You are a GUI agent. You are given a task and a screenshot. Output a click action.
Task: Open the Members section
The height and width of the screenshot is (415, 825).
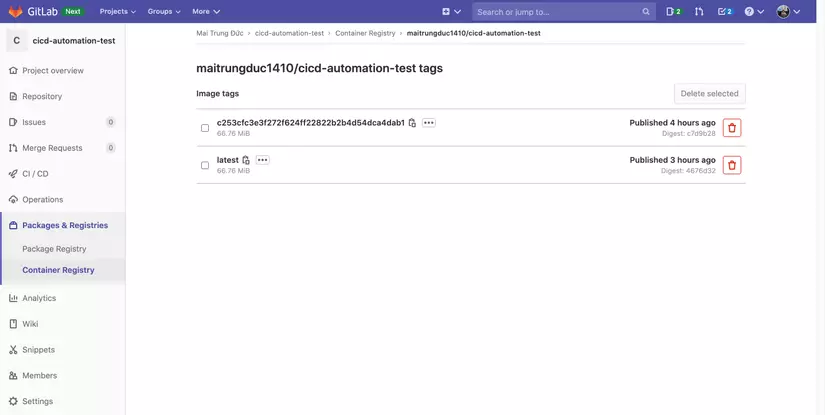pos(39,376)
